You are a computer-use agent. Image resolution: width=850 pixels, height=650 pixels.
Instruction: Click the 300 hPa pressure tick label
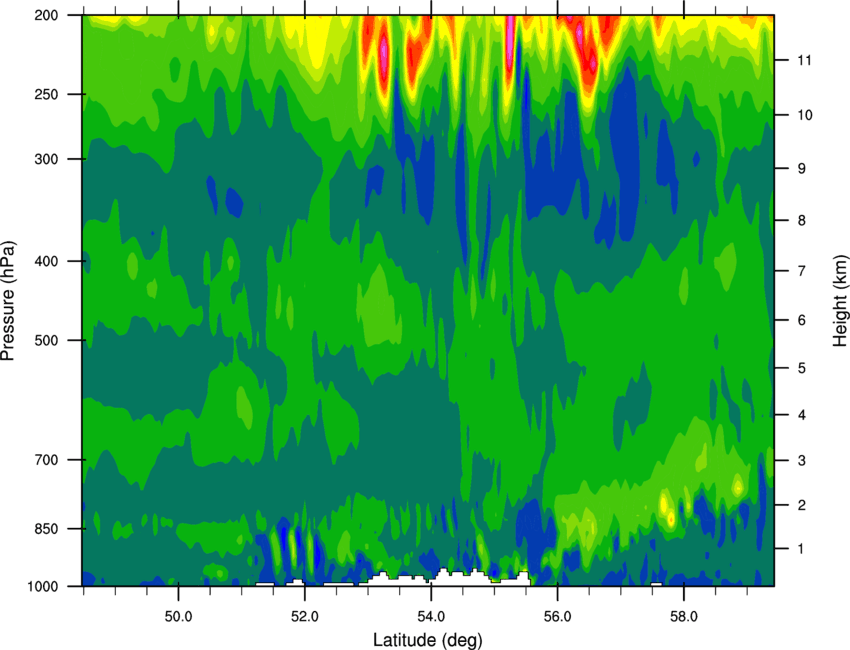point(47,159)
